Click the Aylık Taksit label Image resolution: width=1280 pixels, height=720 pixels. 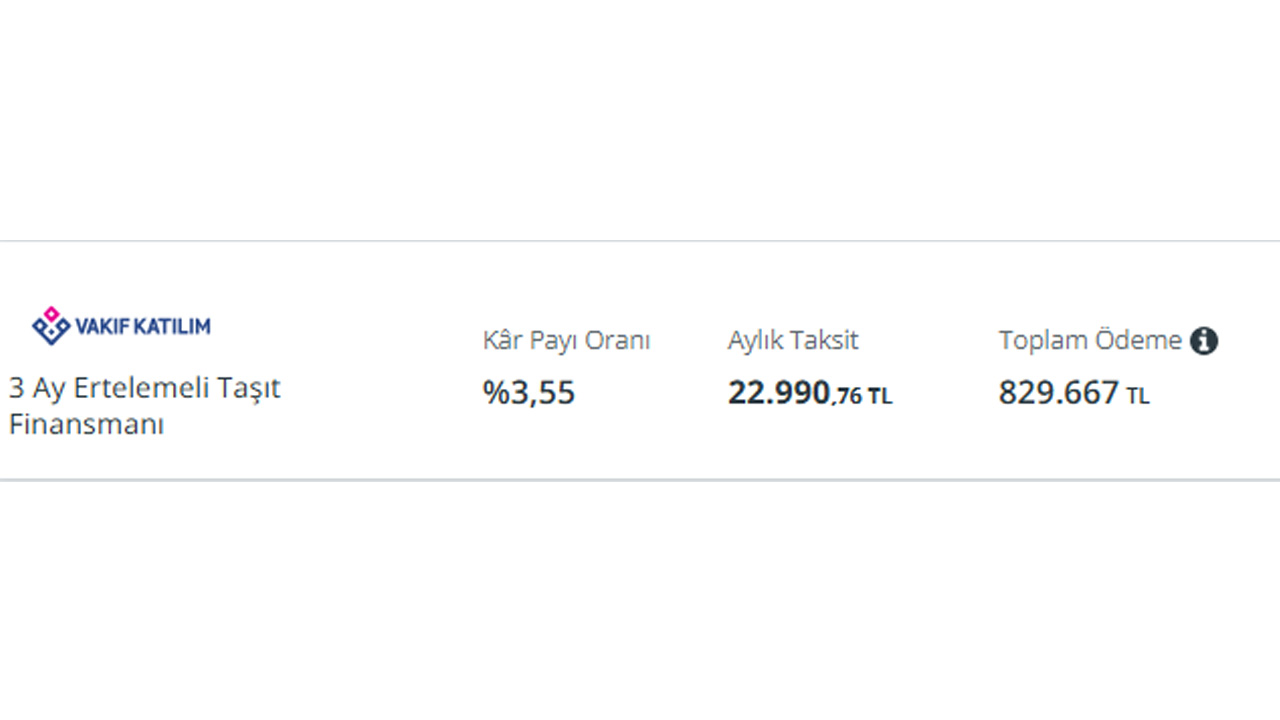coord(793,341)
